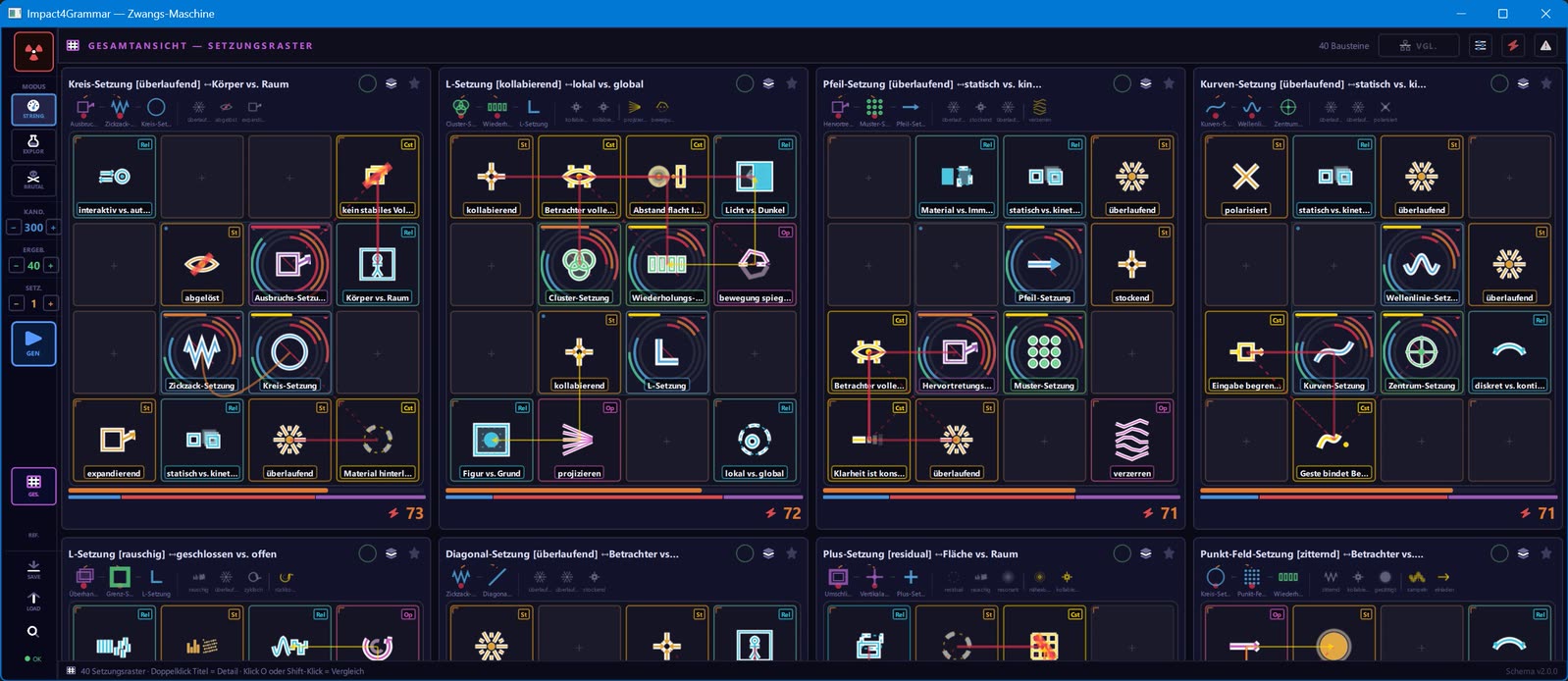Viewport: 1568px width, 681px height.
Task: Choose the BRUTAL mode icon
Action: click(33, 180)
